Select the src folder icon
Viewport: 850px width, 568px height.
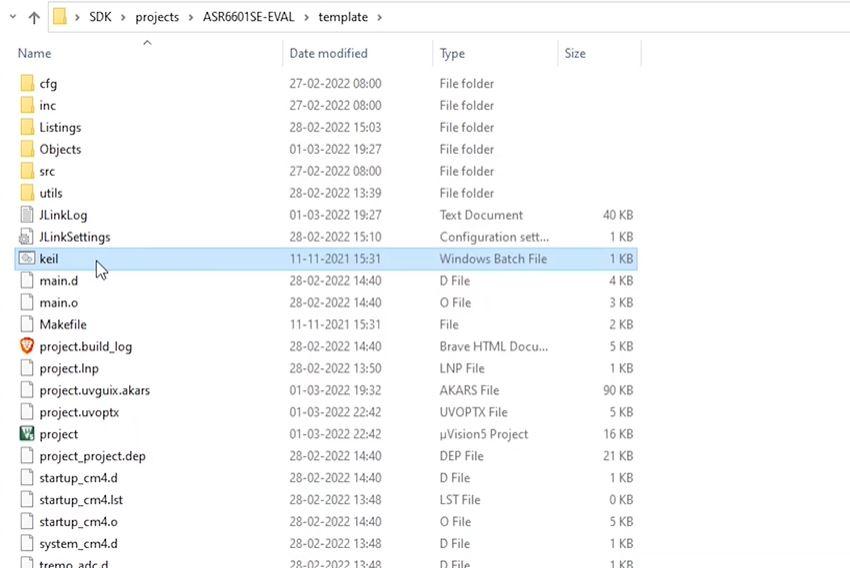coord(27,171)
